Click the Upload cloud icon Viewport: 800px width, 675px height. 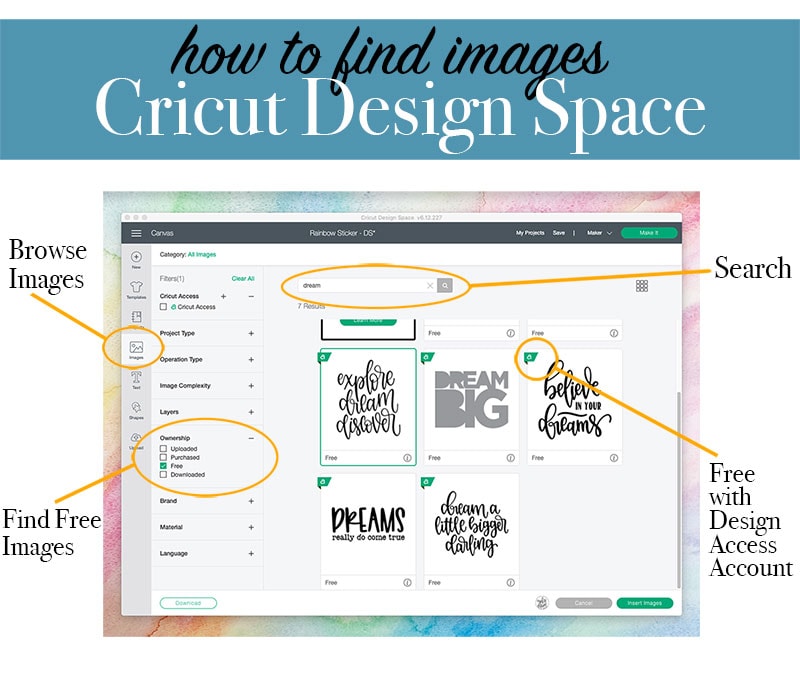136,438
